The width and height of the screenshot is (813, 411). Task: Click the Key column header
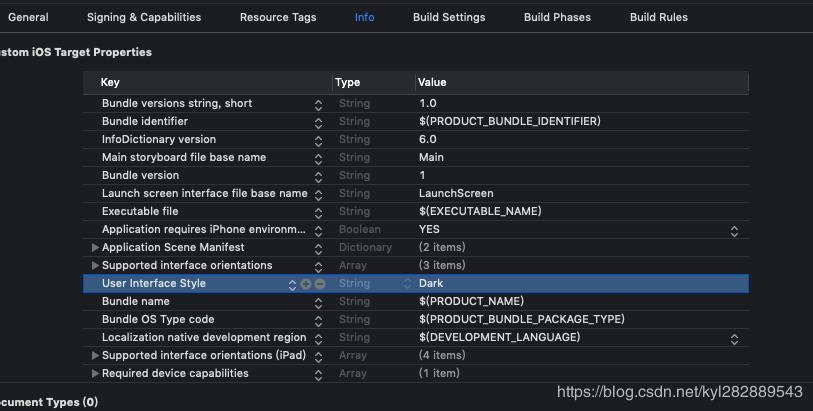point(200,82)
